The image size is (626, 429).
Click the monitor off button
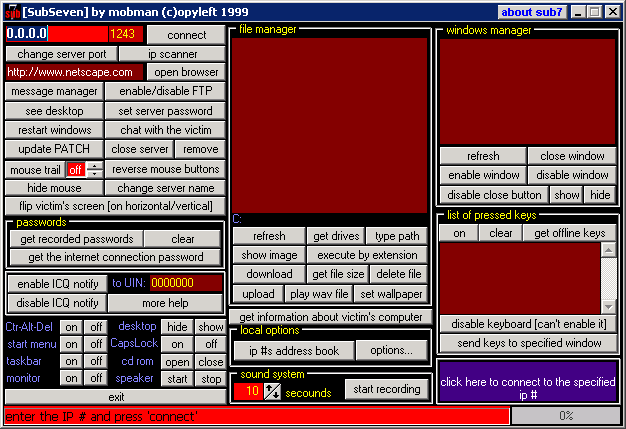pos(94,378)
